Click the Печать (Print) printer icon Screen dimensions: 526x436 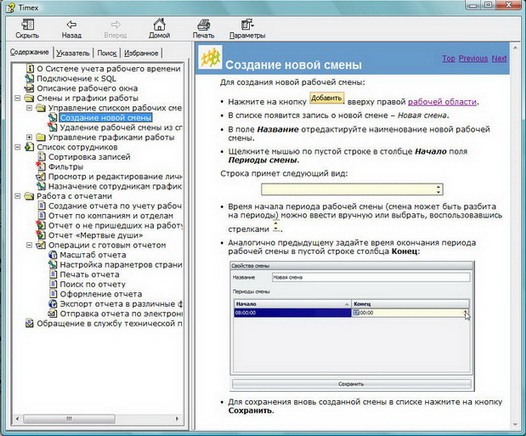coord(204,25)
